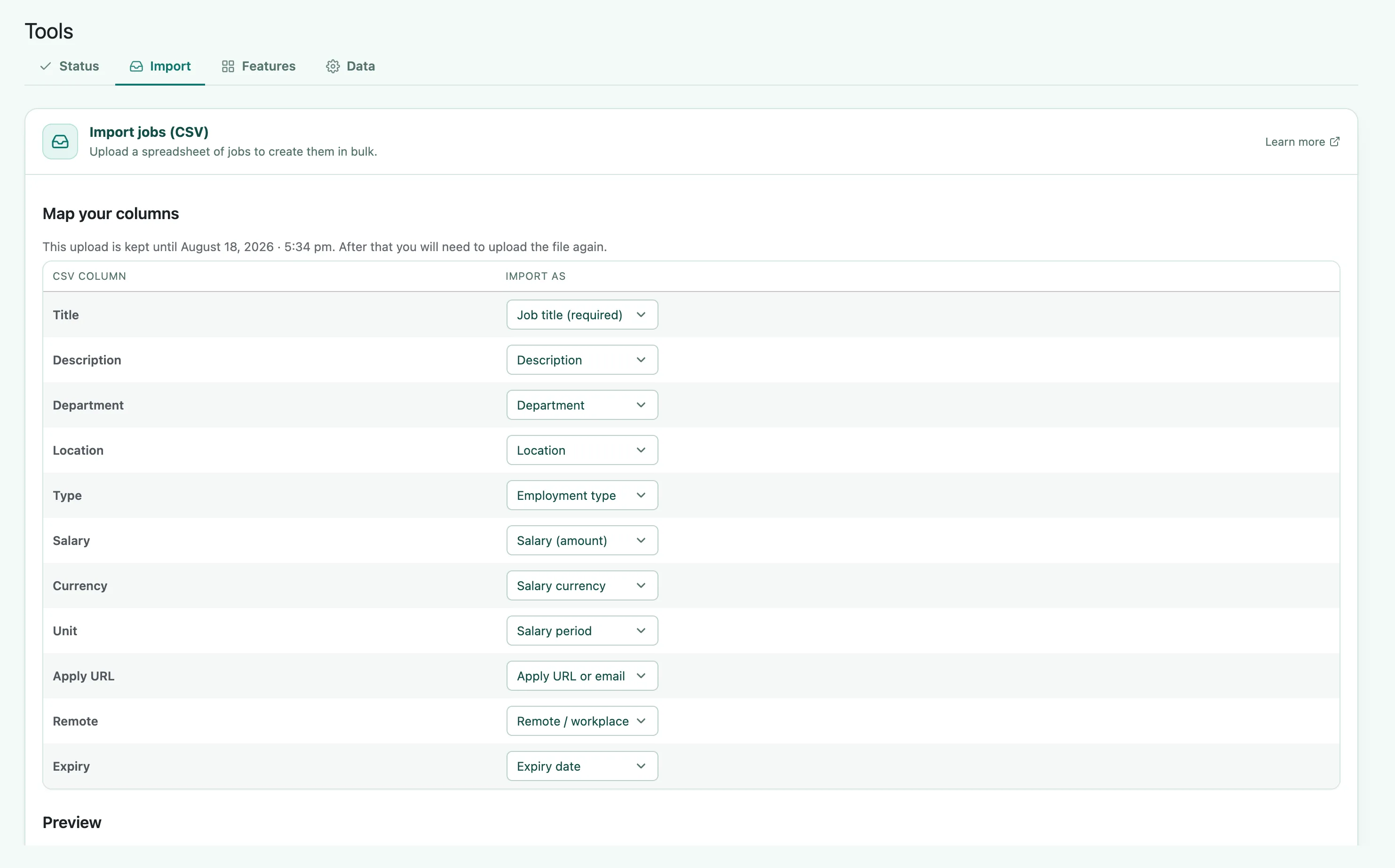This screenshot has height=868, width=1395.
Task: Select the Currency CSV column label
Action: coord(80,585)
